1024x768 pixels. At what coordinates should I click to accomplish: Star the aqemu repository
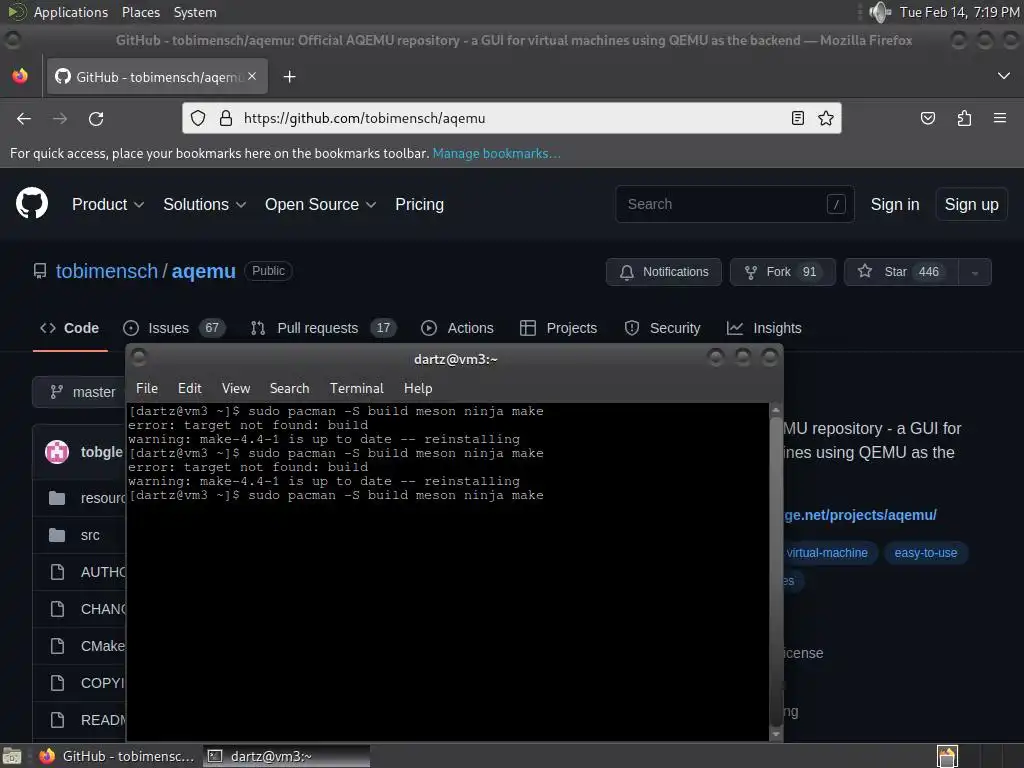tap(901, 272)
